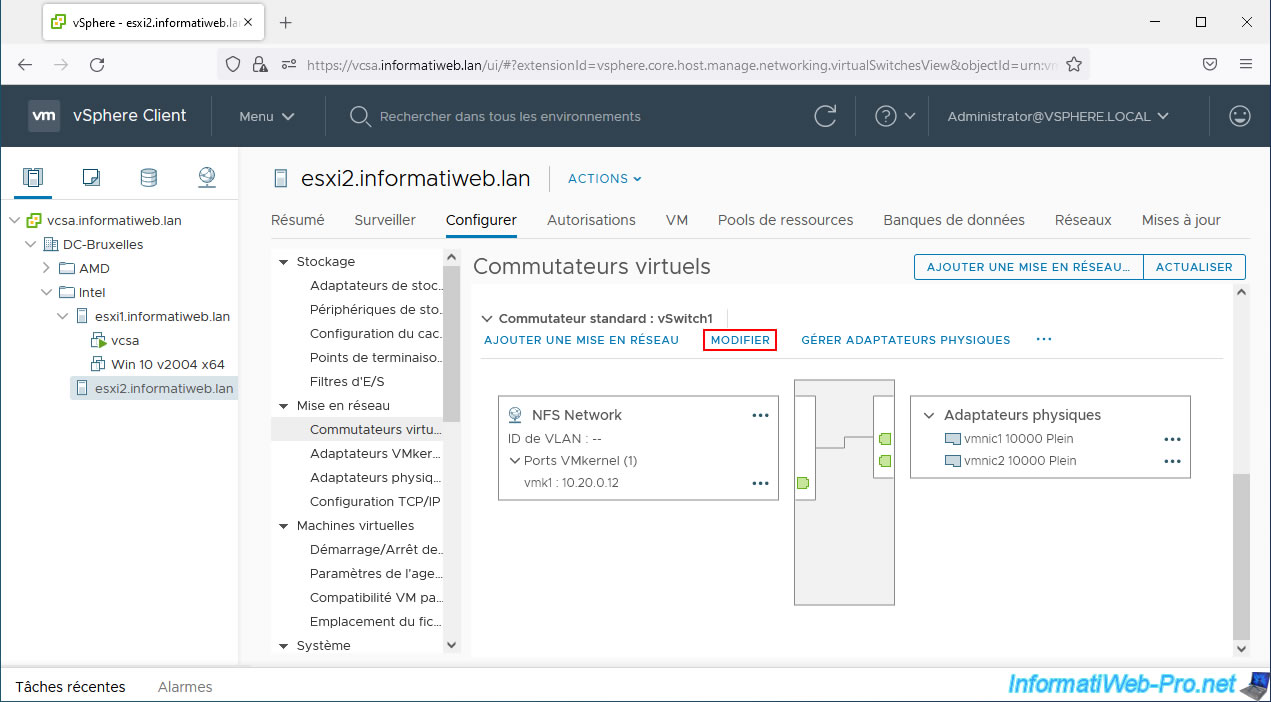Collapse the Mise en réseau section
This screenshot has height=702, width=1271.
(283, 406)
